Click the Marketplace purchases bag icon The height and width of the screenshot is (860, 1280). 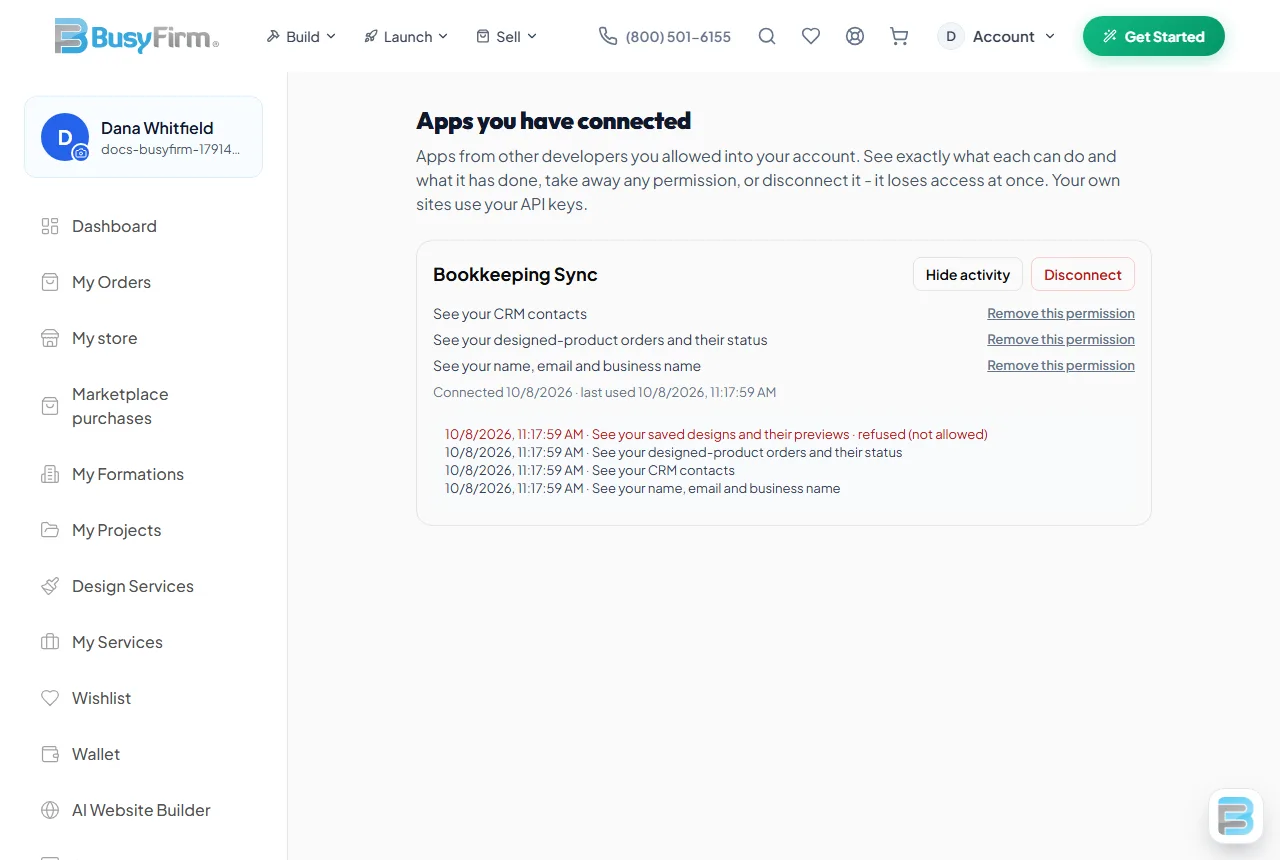(50, 406)
